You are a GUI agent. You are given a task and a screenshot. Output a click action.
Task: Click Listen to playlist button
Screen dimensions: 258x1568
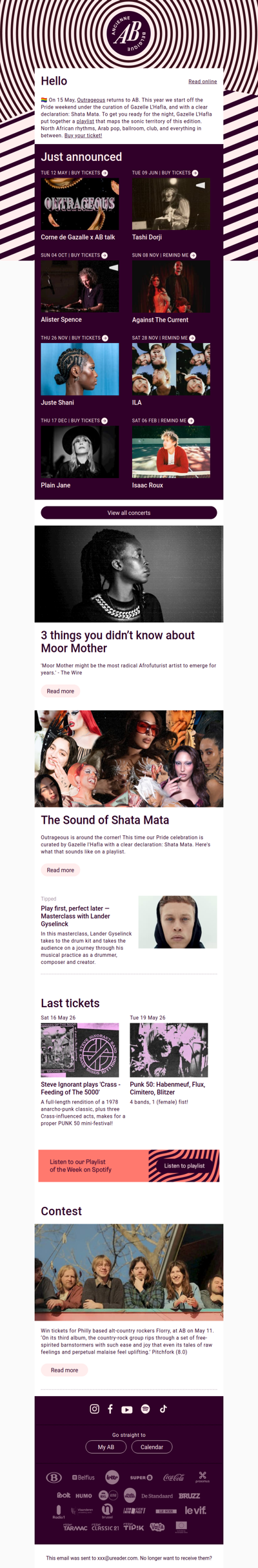(184, 1166)
